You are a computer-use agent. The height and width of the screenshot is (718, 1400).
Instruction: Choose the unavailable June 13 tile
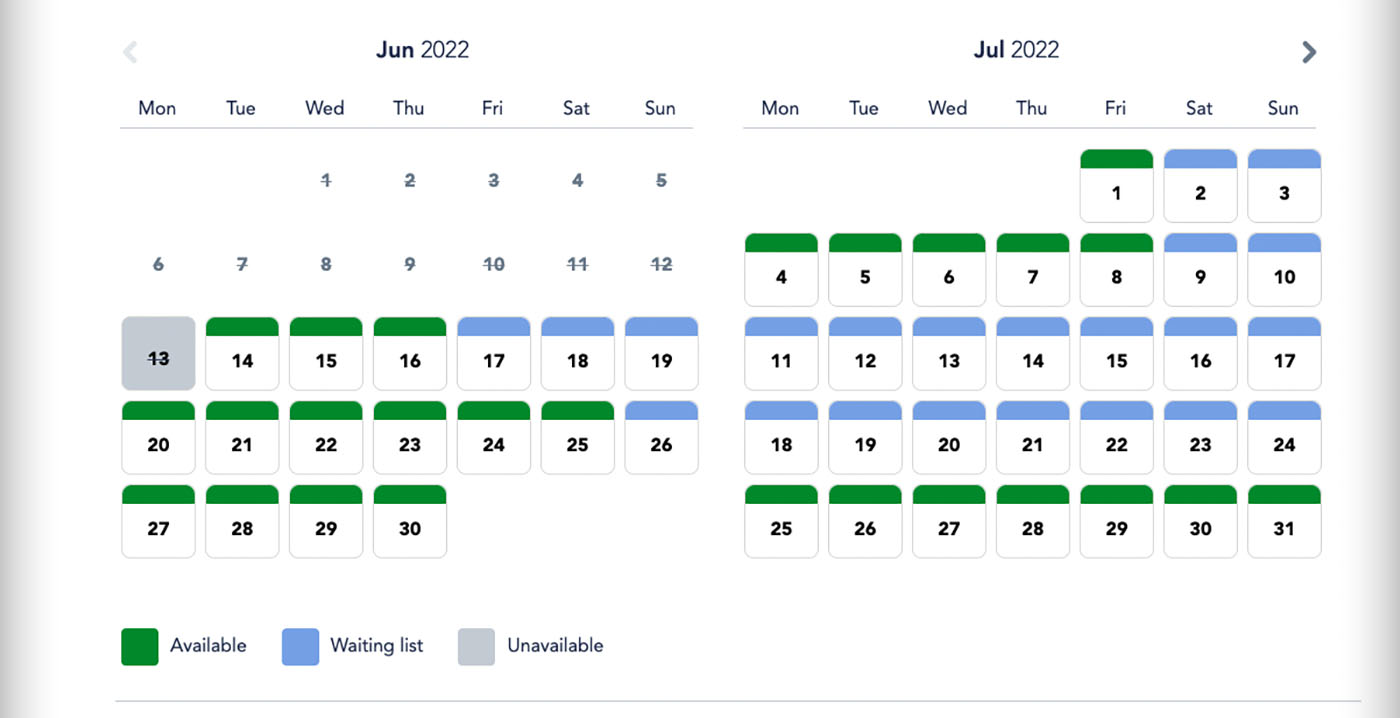tap(158, 353)
